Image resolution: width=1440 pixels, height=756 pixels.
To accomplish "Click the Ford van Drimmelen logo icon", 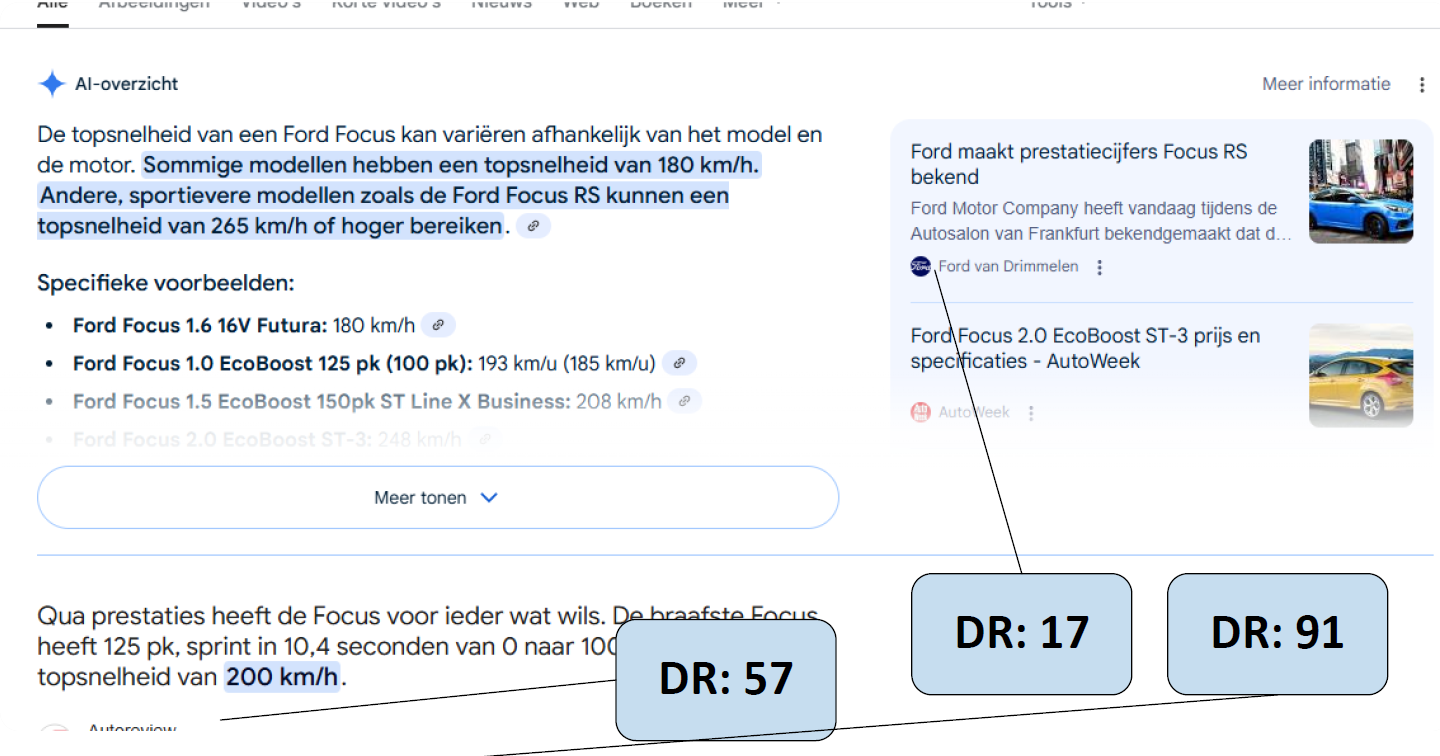I will pyautogui.click(x=921, y=267).
